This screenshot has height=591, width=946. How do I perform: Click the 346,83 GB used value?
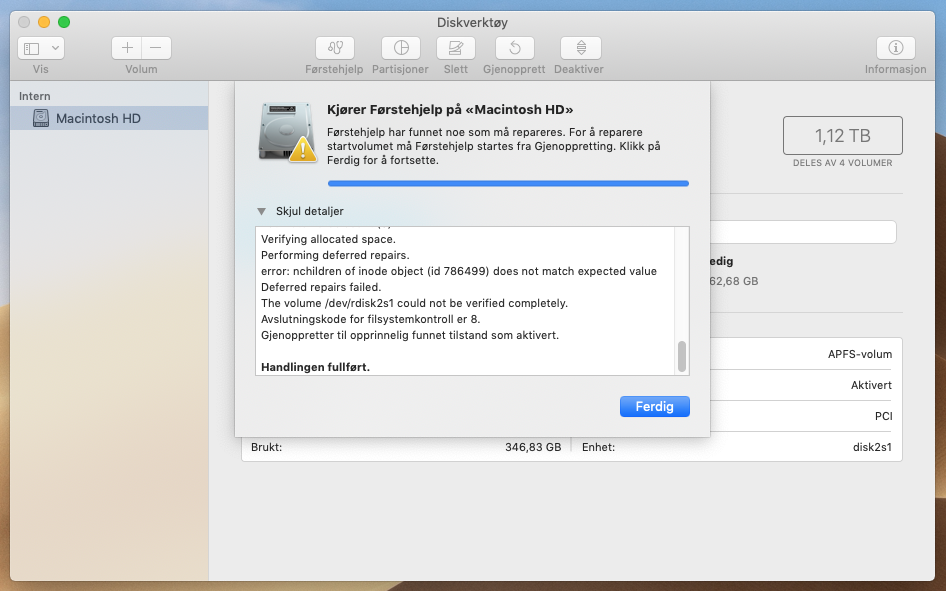[533, 447]
